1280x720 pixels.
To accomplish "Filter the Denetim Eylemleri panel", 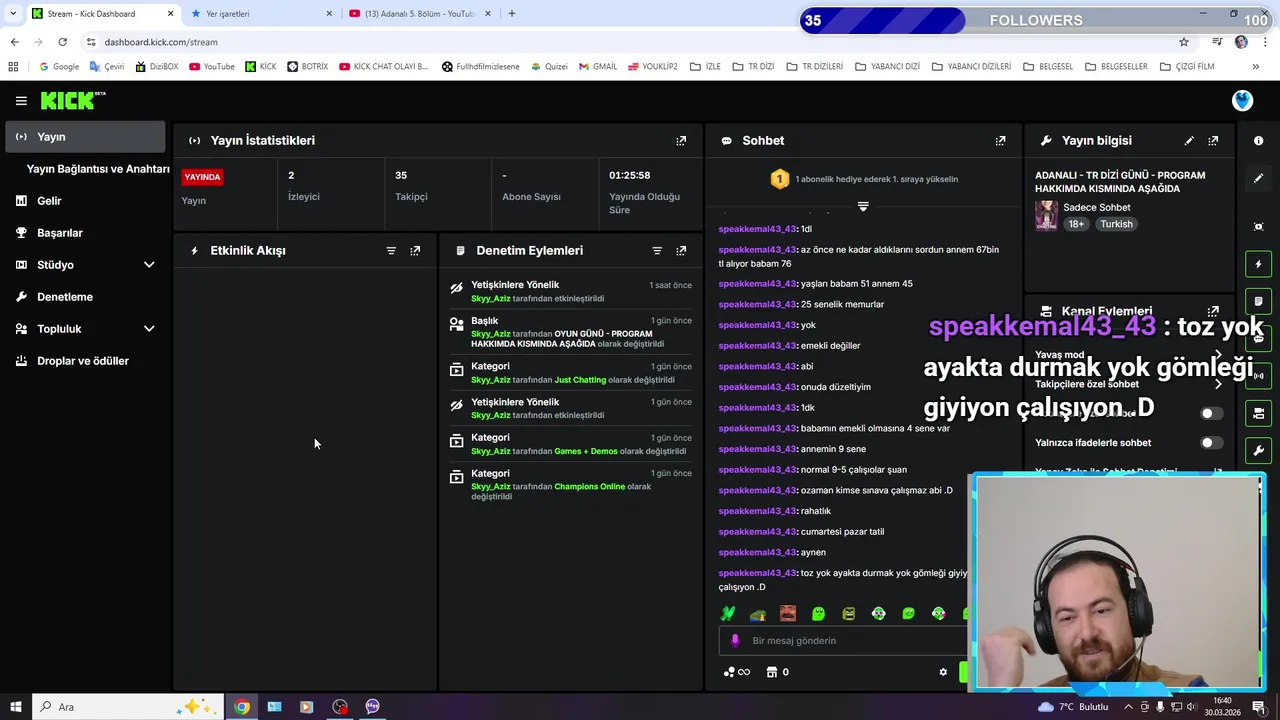I will point(657,251).
